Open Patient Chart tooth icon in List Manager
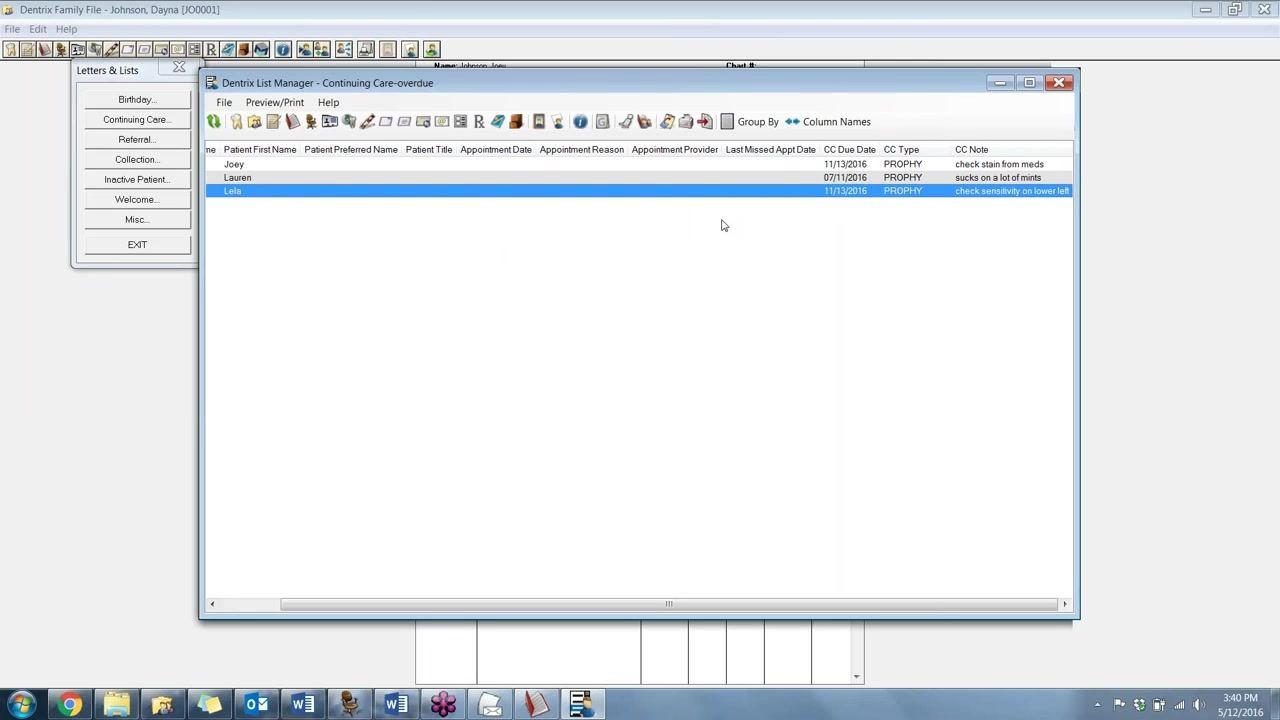The width and height of the screenshot is (1280, 720). click(237, 121)
